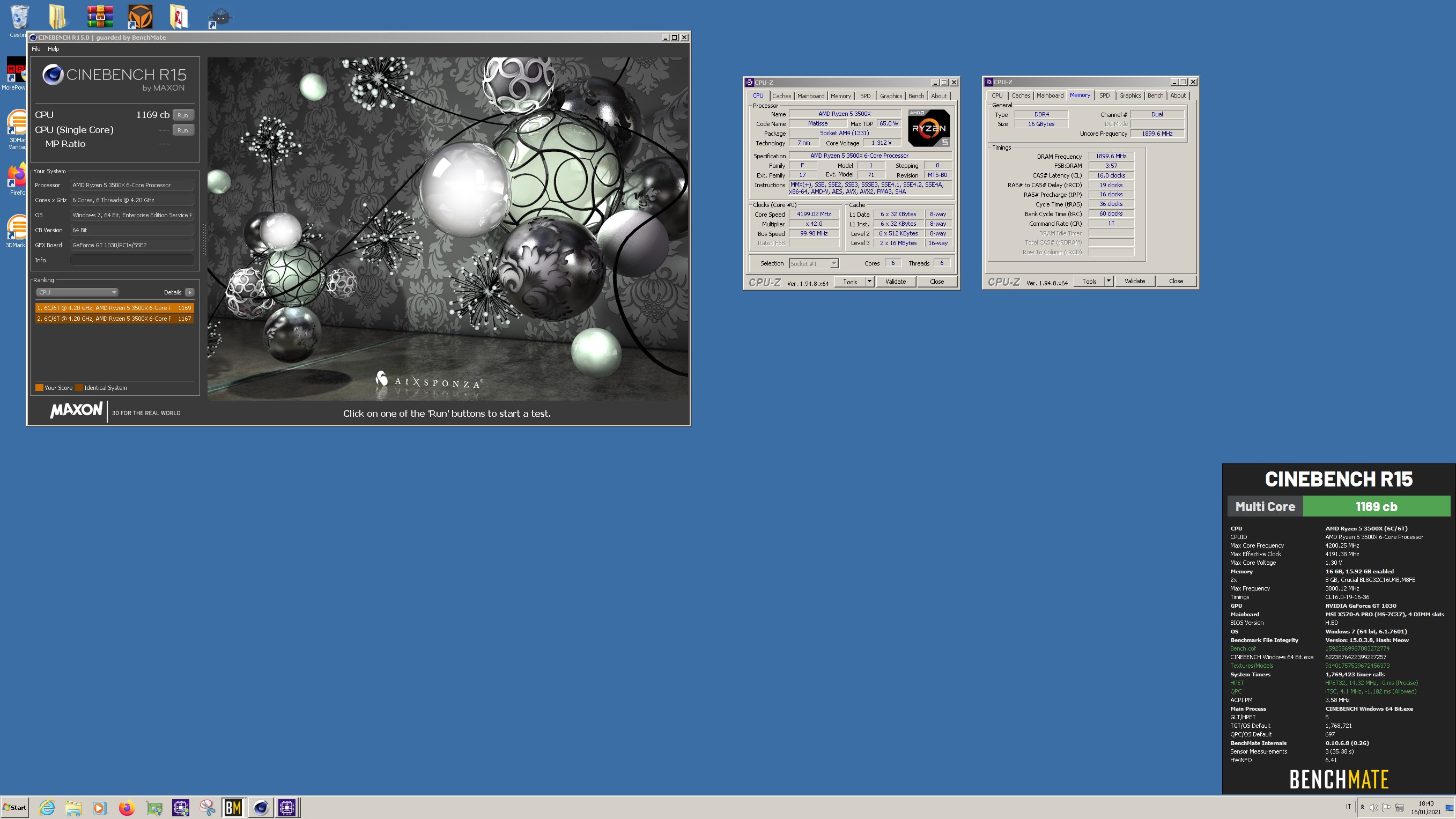Click the green 1169 cb BenchMate score bar
The height and width of the screenshot is (819, 1456).
[1376, 506]
